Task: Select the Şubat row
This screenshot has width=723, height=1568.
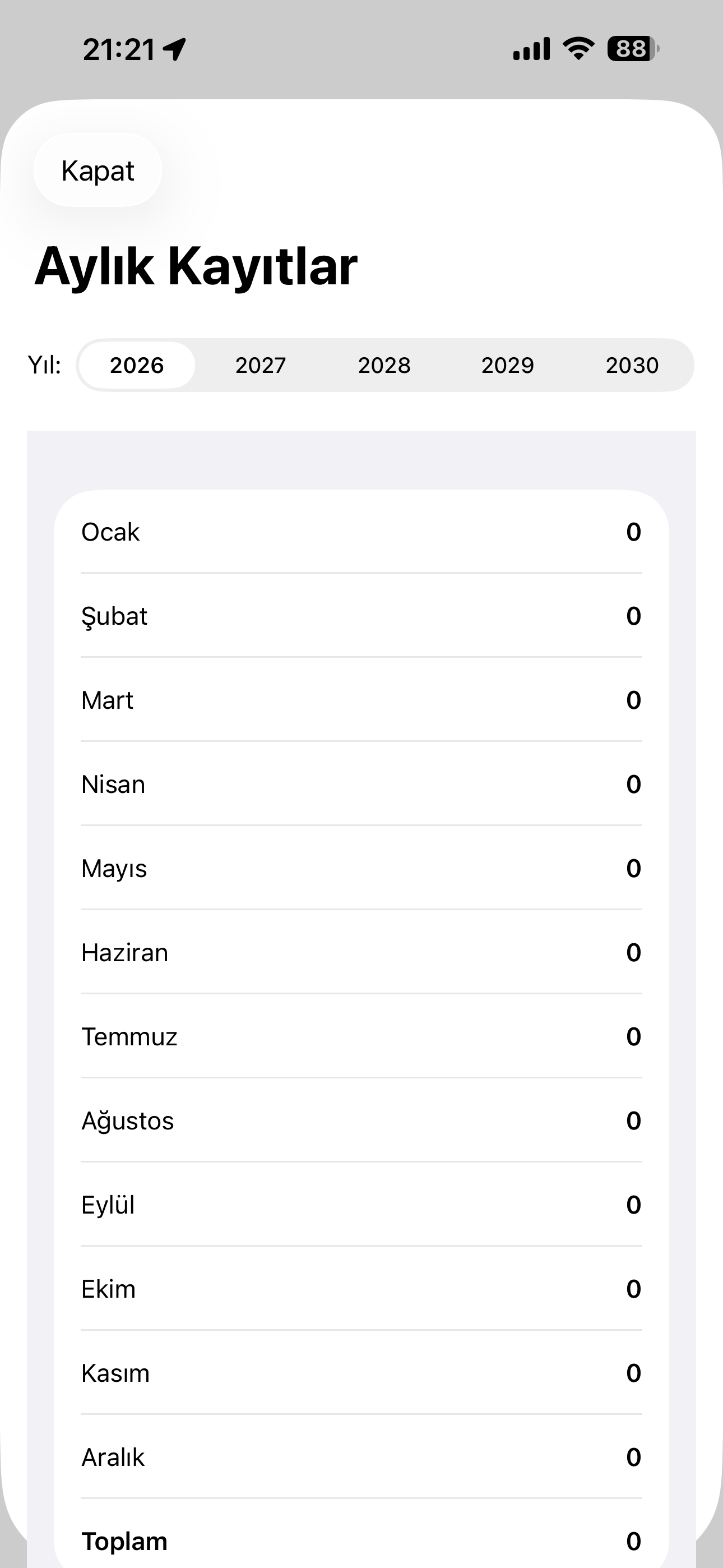Action: point(361,616)
